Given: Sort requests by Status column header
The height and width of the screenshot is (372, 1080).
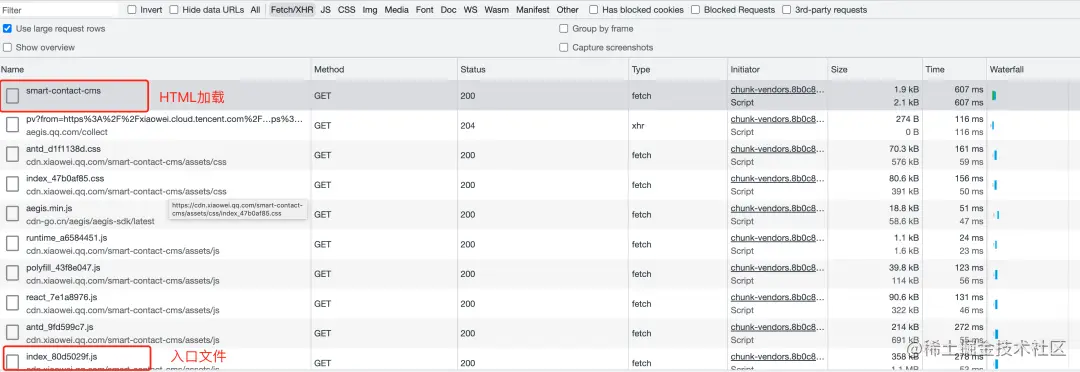Looking at the screenshot, I should 473,70.
